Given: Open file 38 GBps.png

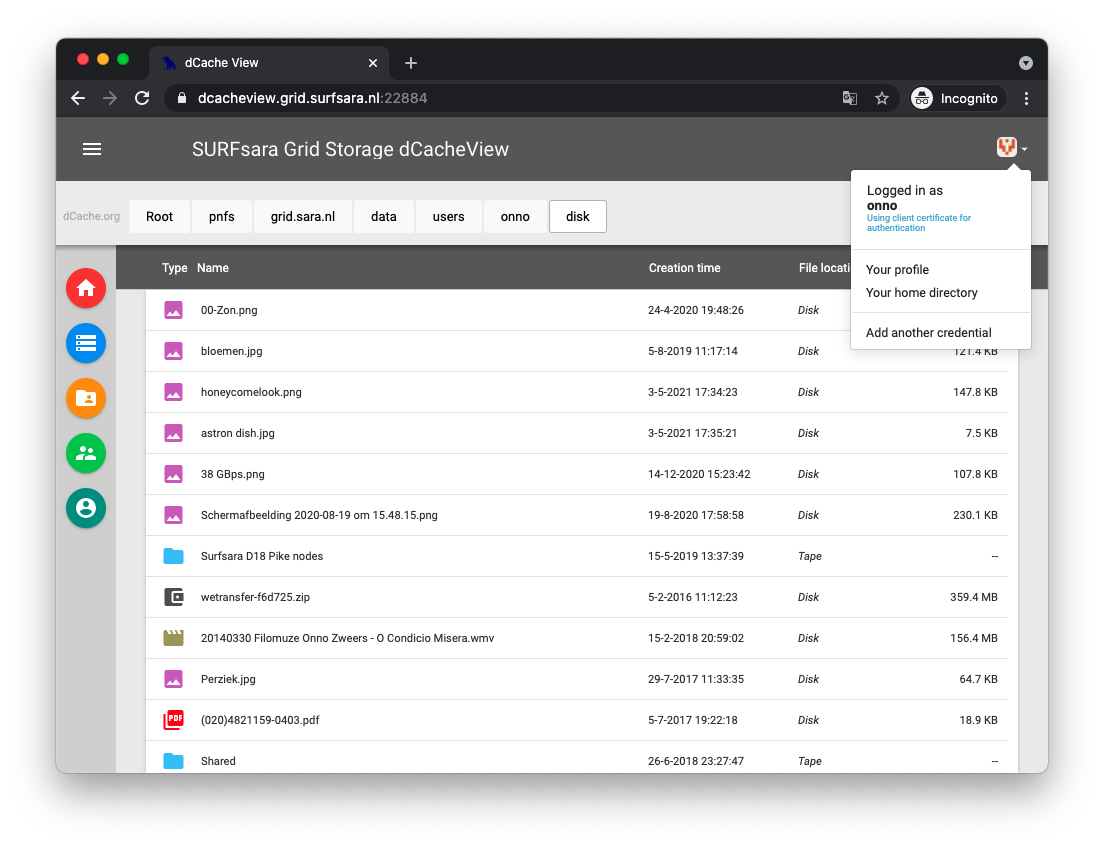Looking at the screenshot, I should click(x=233, y=474).
